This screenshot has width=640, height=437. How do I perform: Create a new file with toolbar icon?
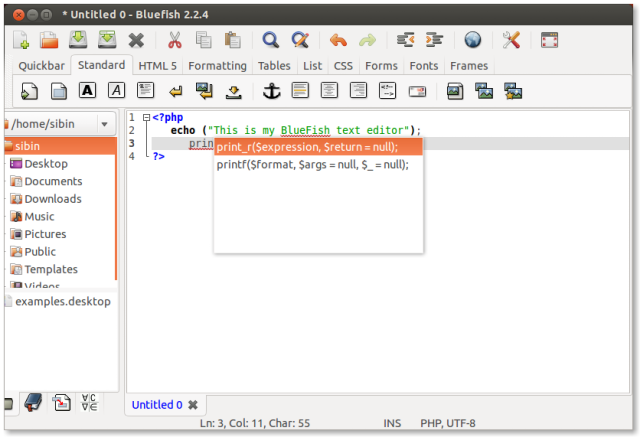coord(21,40)
